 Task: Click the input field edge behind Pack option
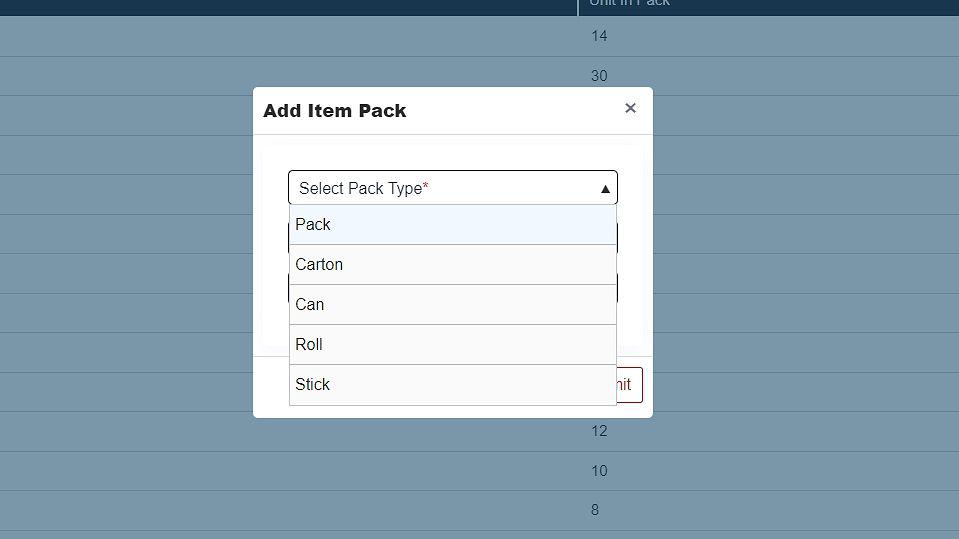[618, 238]
